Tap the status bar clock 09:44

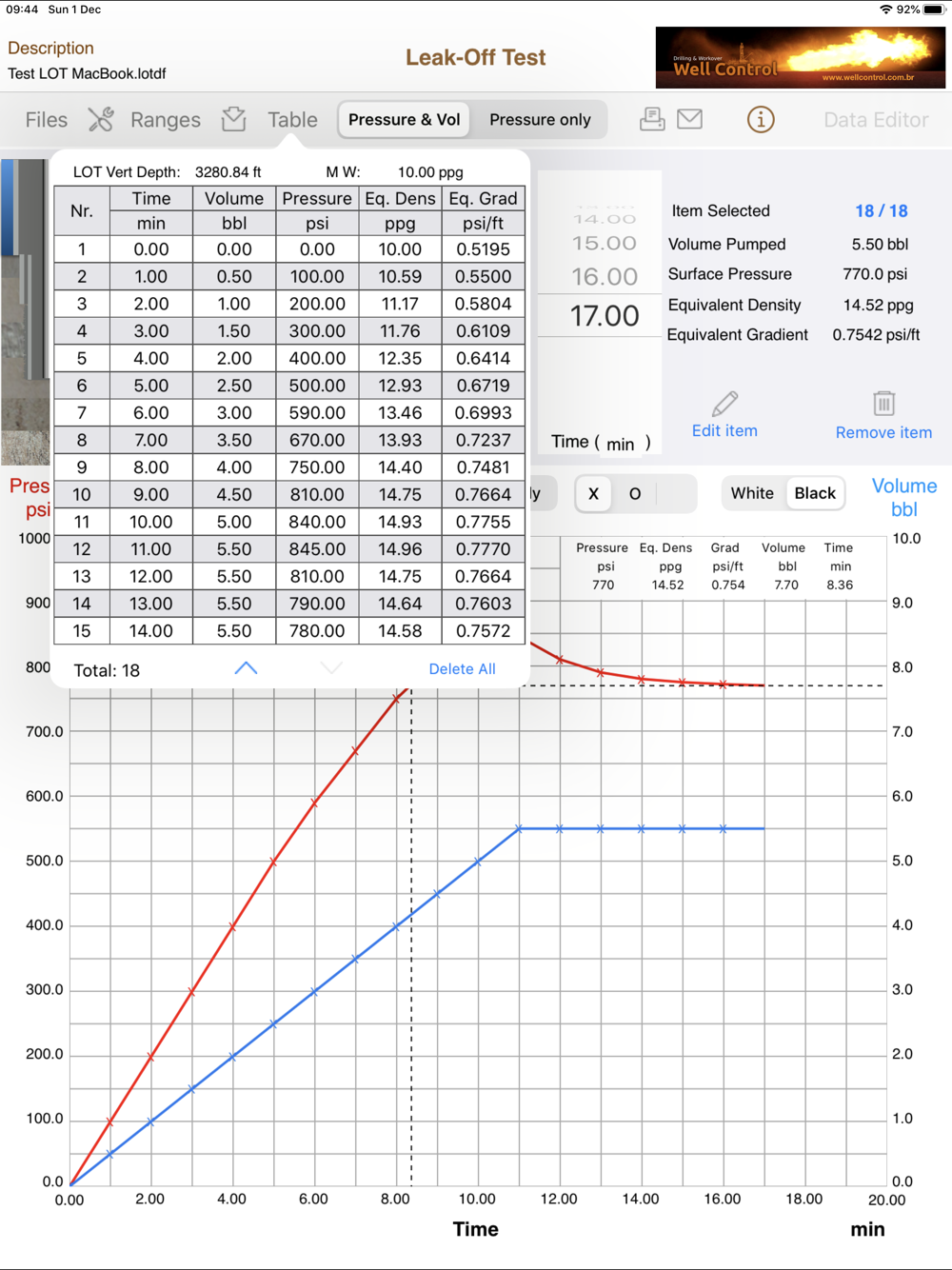[x=22, y=10]
